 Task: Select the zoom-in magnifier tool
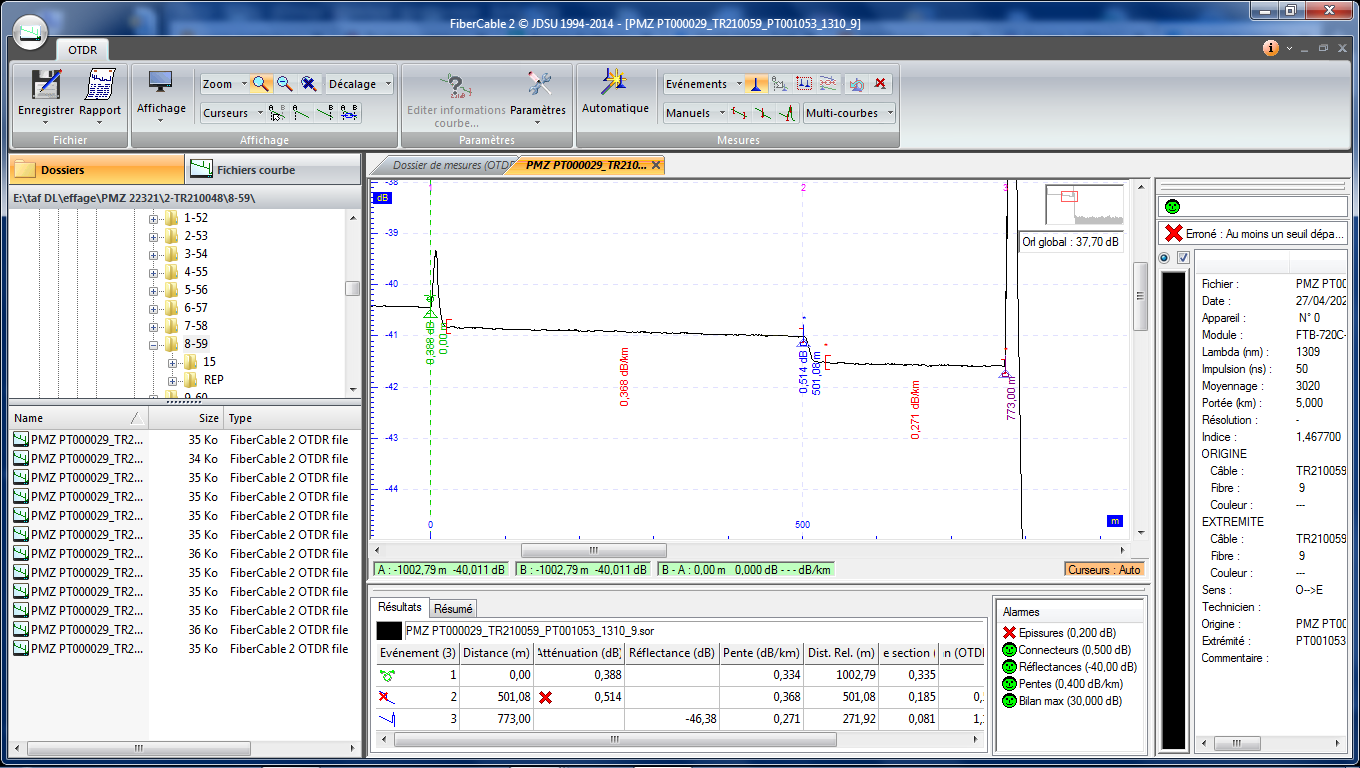click(x=261, y=84)
